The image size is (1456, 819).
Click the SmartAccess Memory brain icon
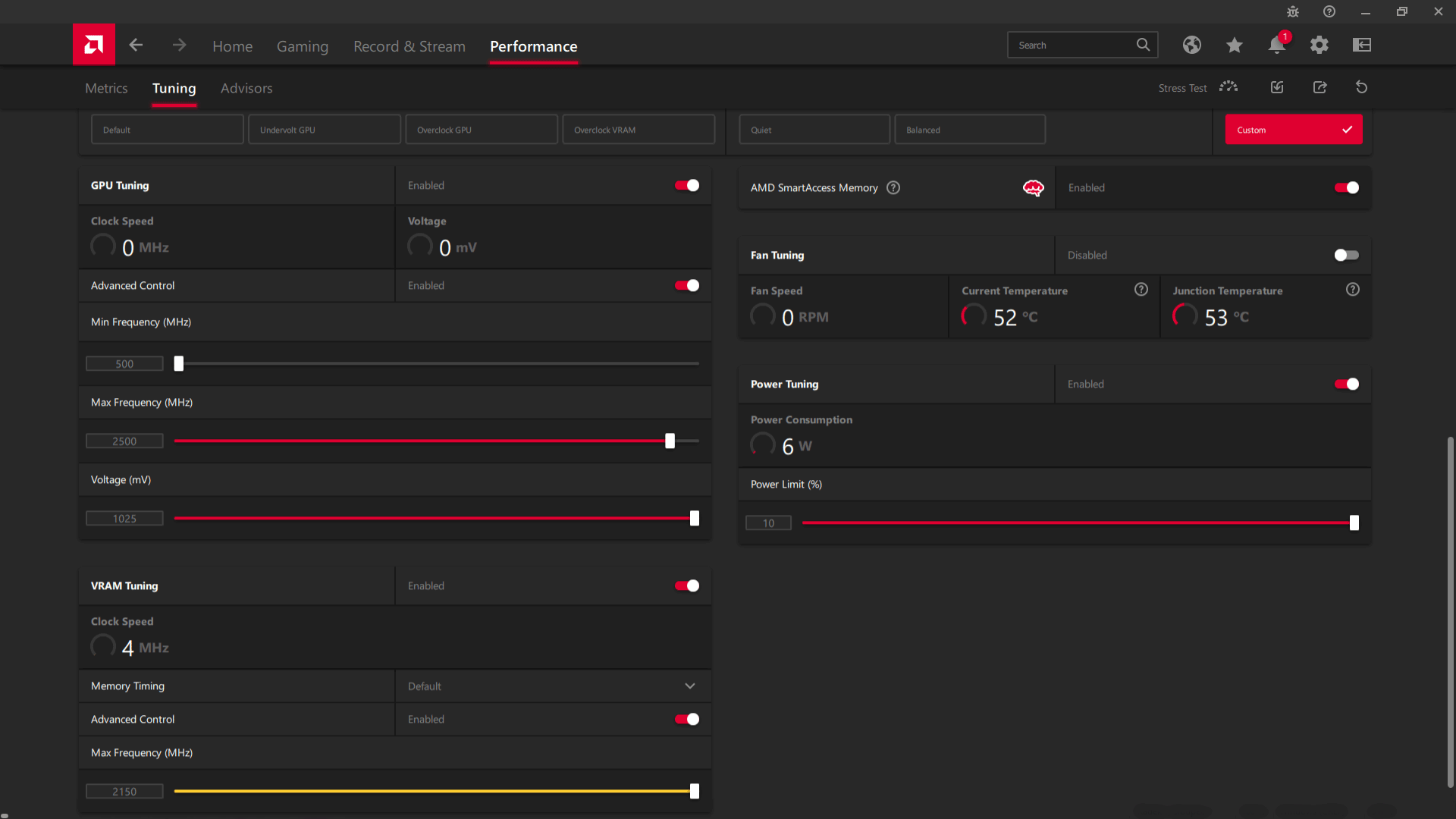point(1034,187)
